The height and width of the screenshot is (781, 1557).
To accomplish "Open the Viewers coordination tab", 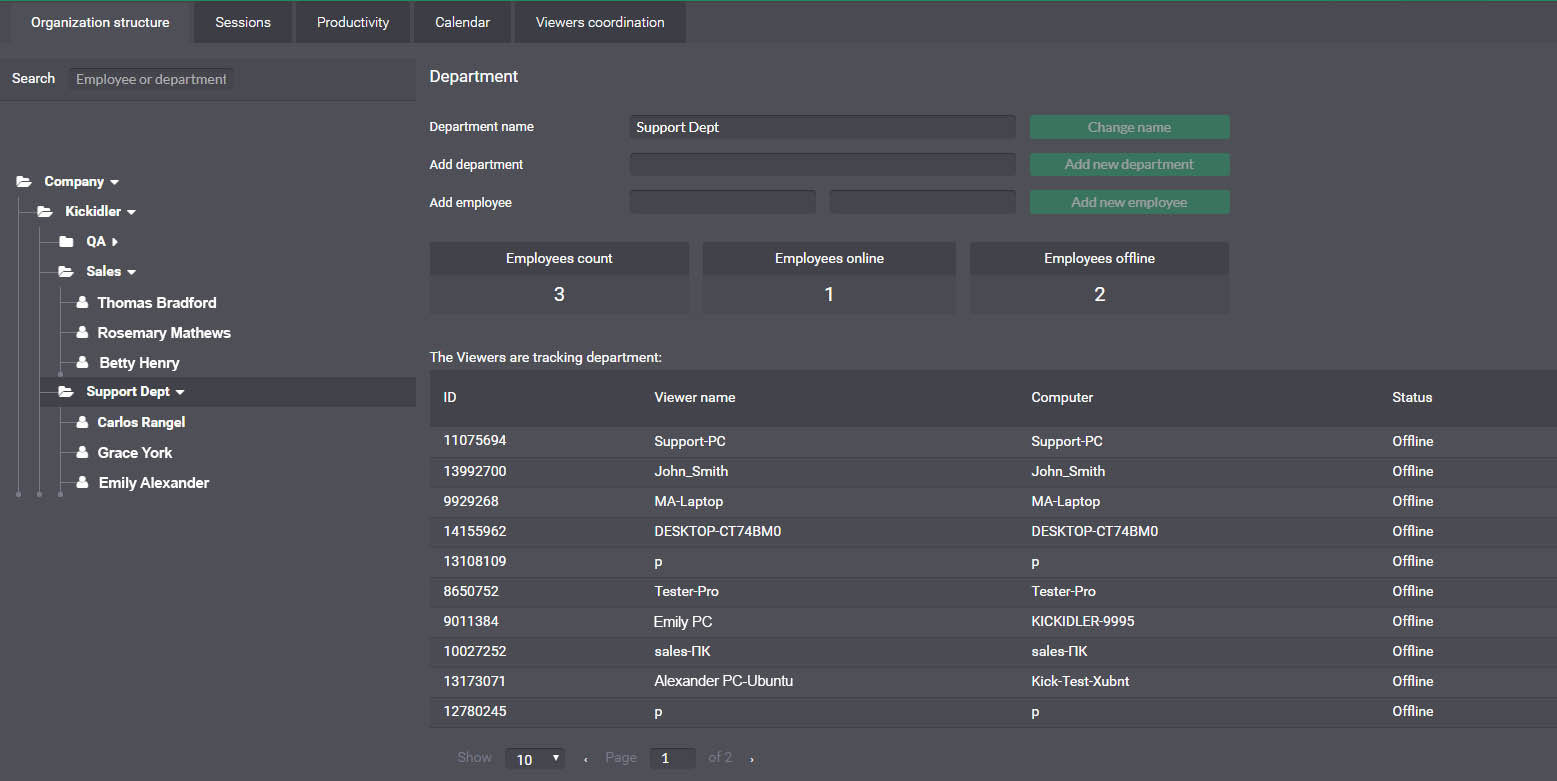I will [x=600, y=22].
